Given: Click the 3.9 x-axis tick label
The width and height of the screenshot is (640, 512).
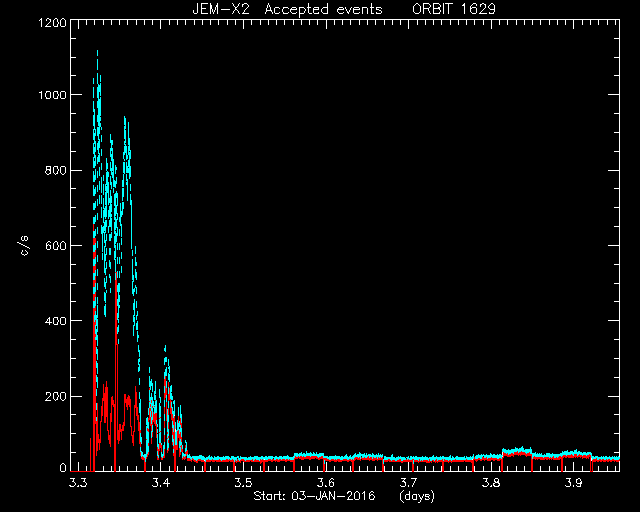Looking at the screenshot, I should pos(573,483).
